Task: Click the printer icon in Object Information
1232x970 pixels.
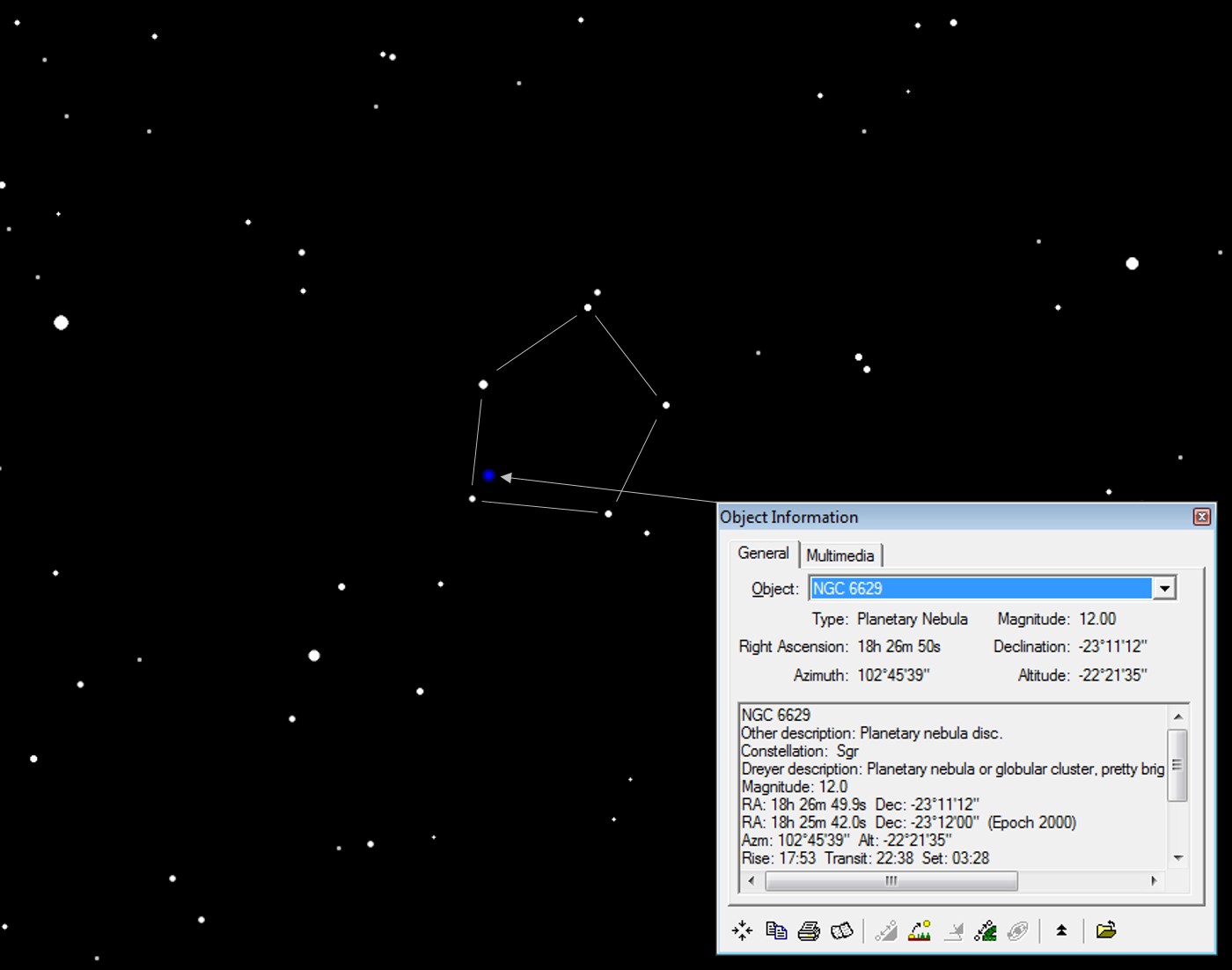Action: (809, 930)
